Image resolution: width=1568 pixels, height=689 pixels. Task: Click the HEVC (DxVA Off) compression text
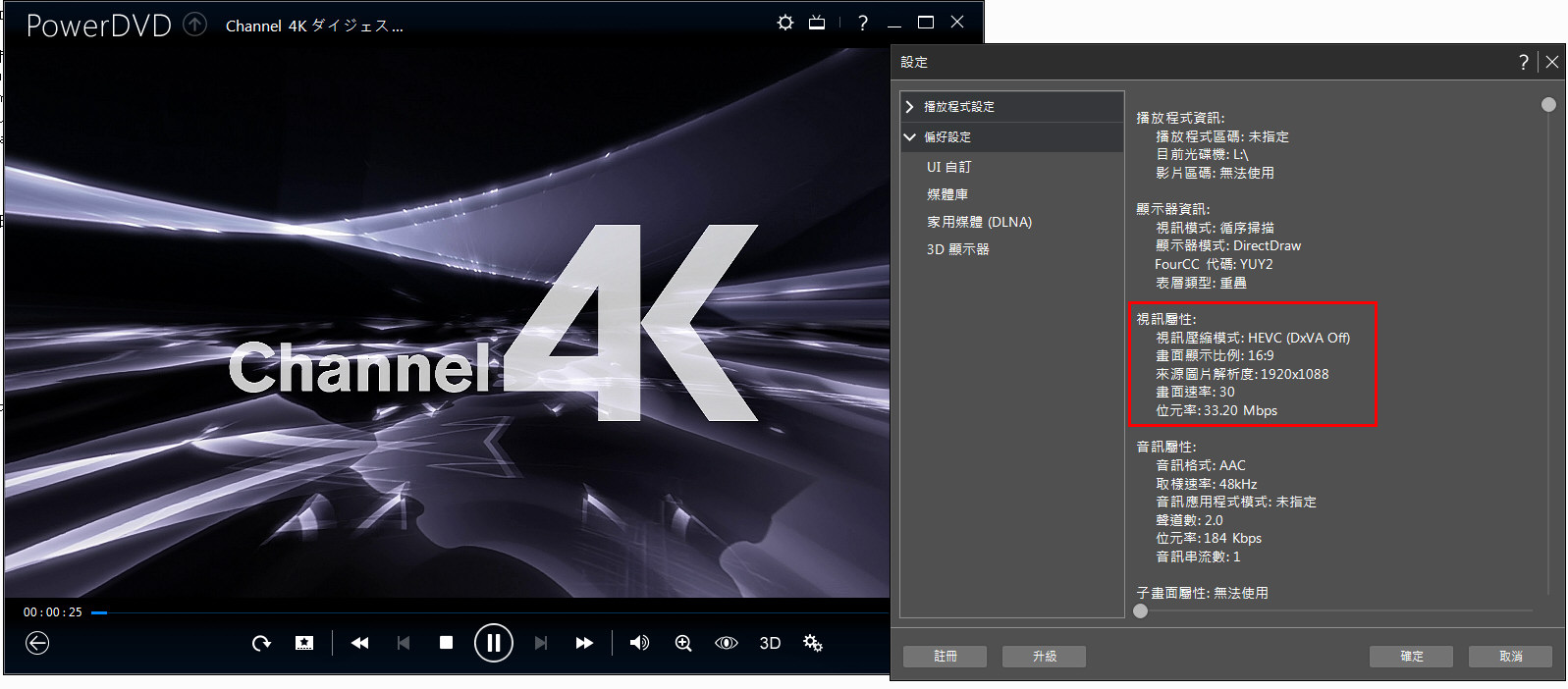1299,338
